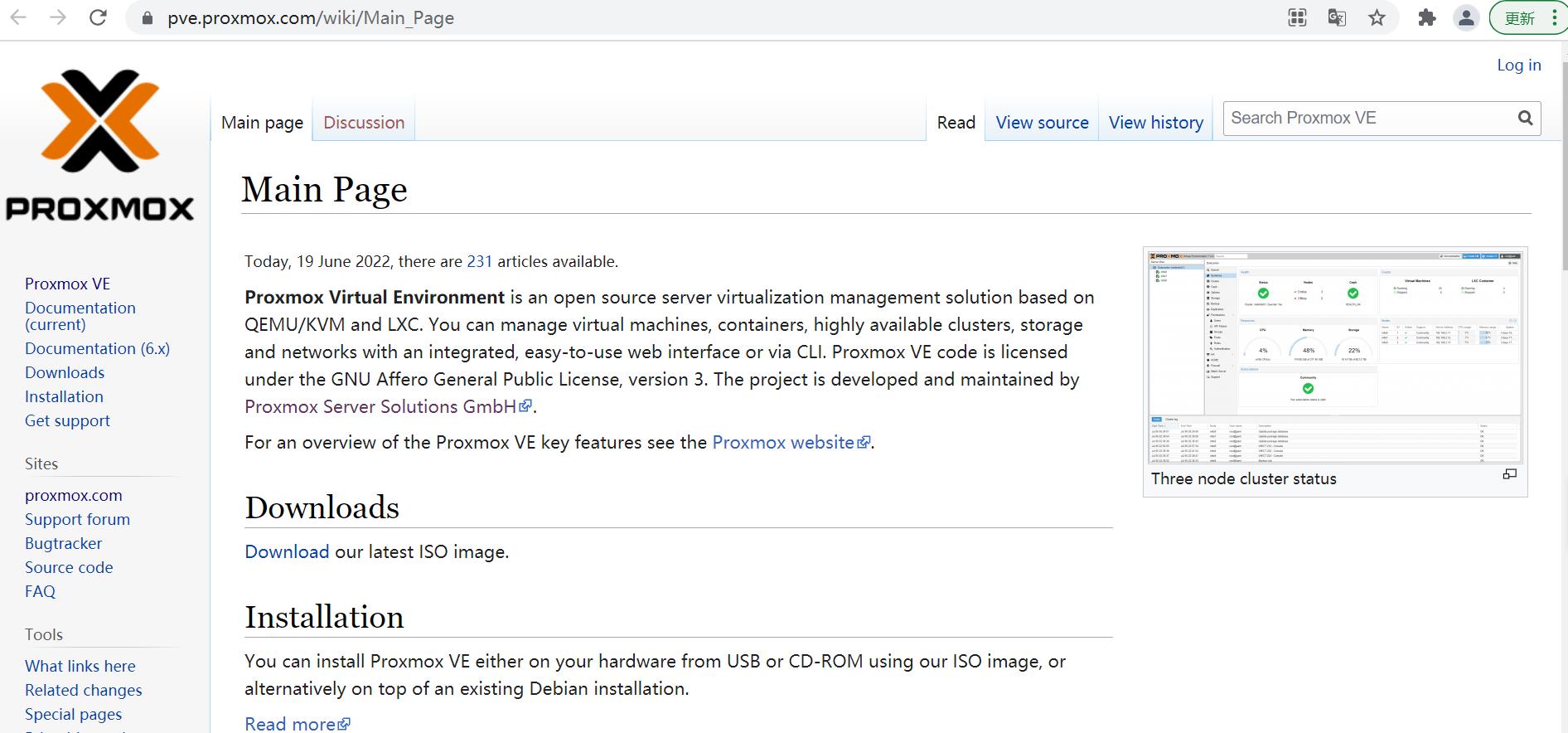Click the Log in link
This screenshot has width=1568, height=733.
coord(1518,65)
